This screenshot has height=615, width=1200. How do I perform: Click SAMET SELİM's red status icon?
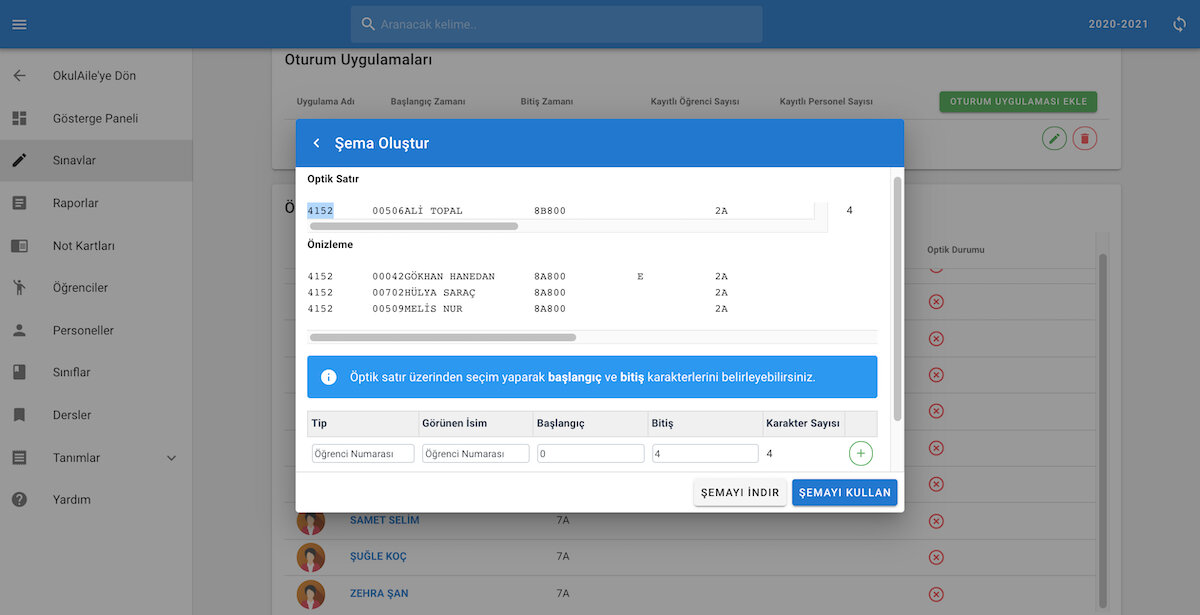click(x=936, y=521)
